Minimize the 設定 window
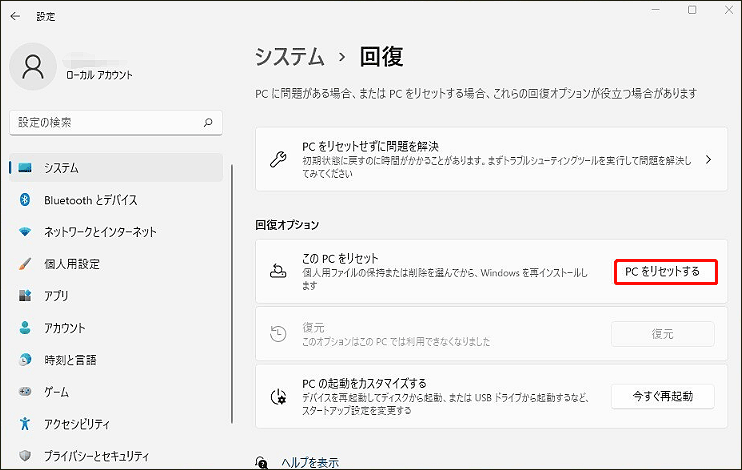742x470 pixels. tap(655, 10)
